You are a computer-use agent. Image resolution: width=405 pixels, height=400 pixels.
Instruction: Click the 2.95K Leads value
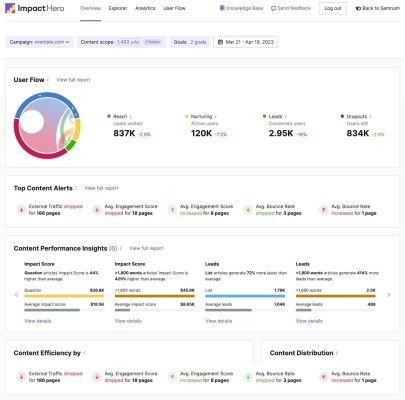pyautogui.click(x=281, y=133)
